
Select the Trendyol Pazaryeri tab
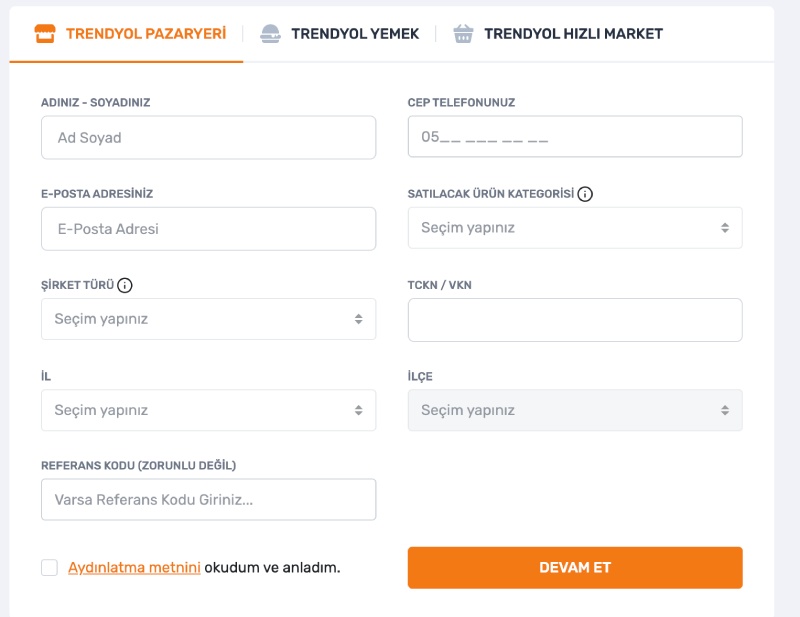click(145, 34)
